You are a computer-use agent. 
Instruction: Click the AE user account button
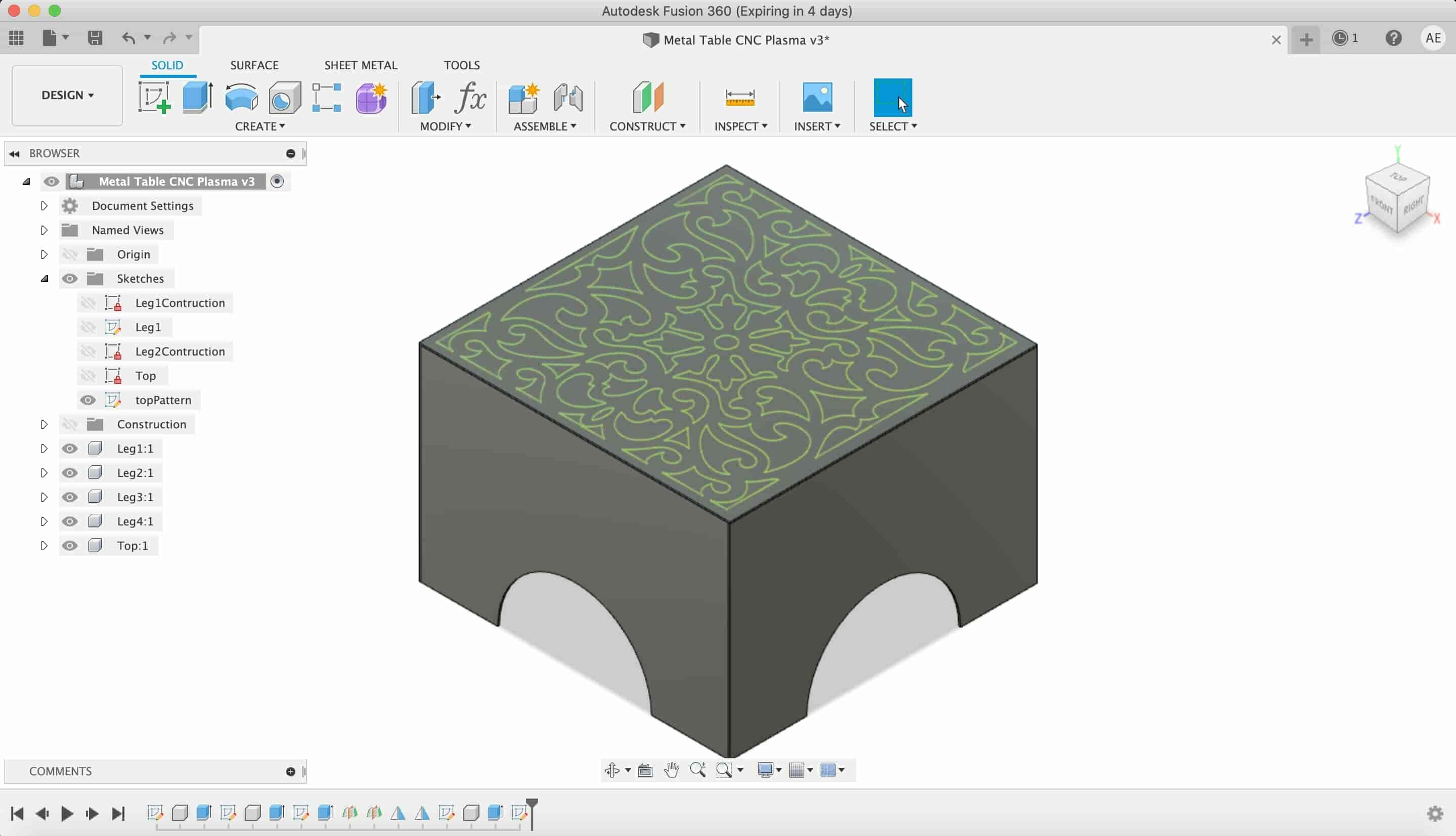(1433, 38)
